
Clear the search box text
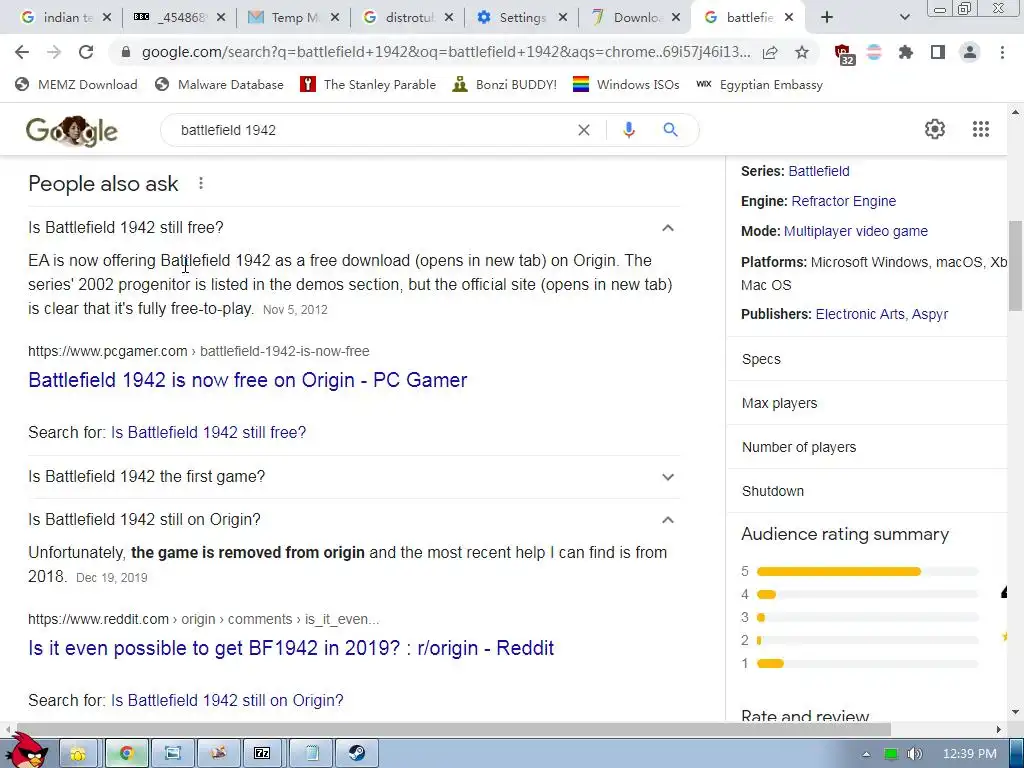coord(584,130)
